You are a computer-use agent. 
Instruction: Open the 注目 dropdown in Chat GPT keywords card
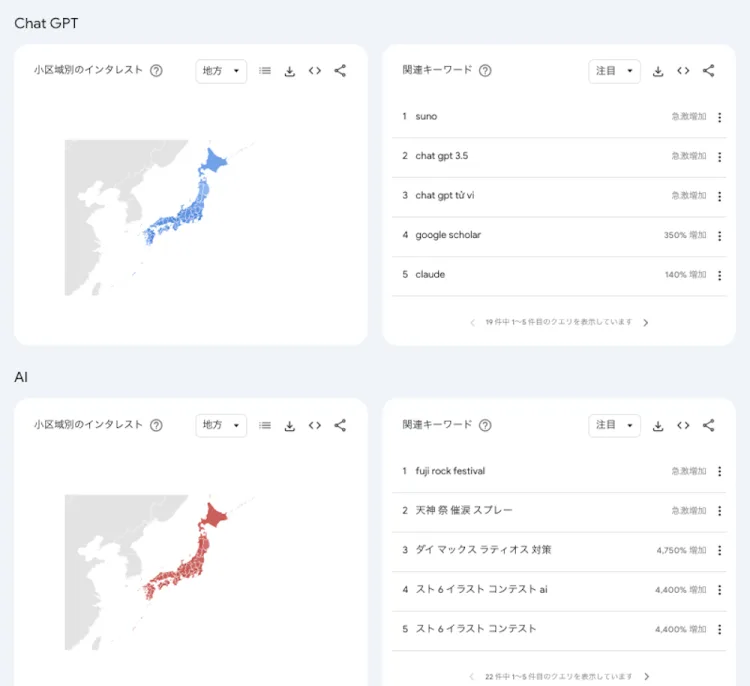(614, 71)
